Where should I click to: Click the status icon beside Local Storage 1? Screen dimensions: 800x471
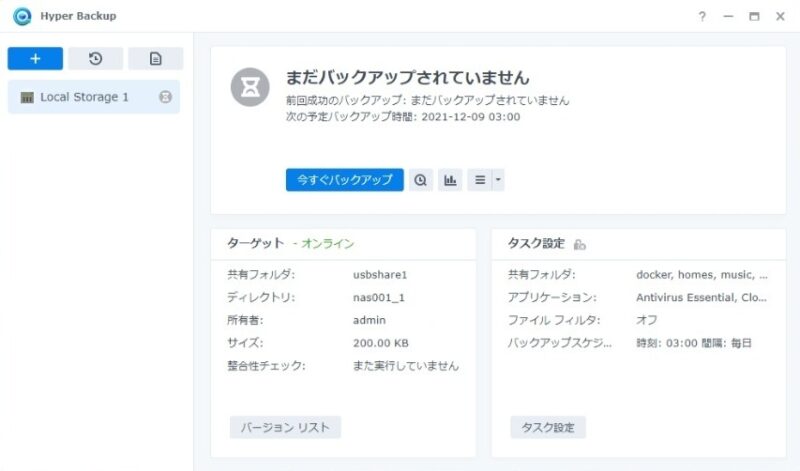coord(166,97)
